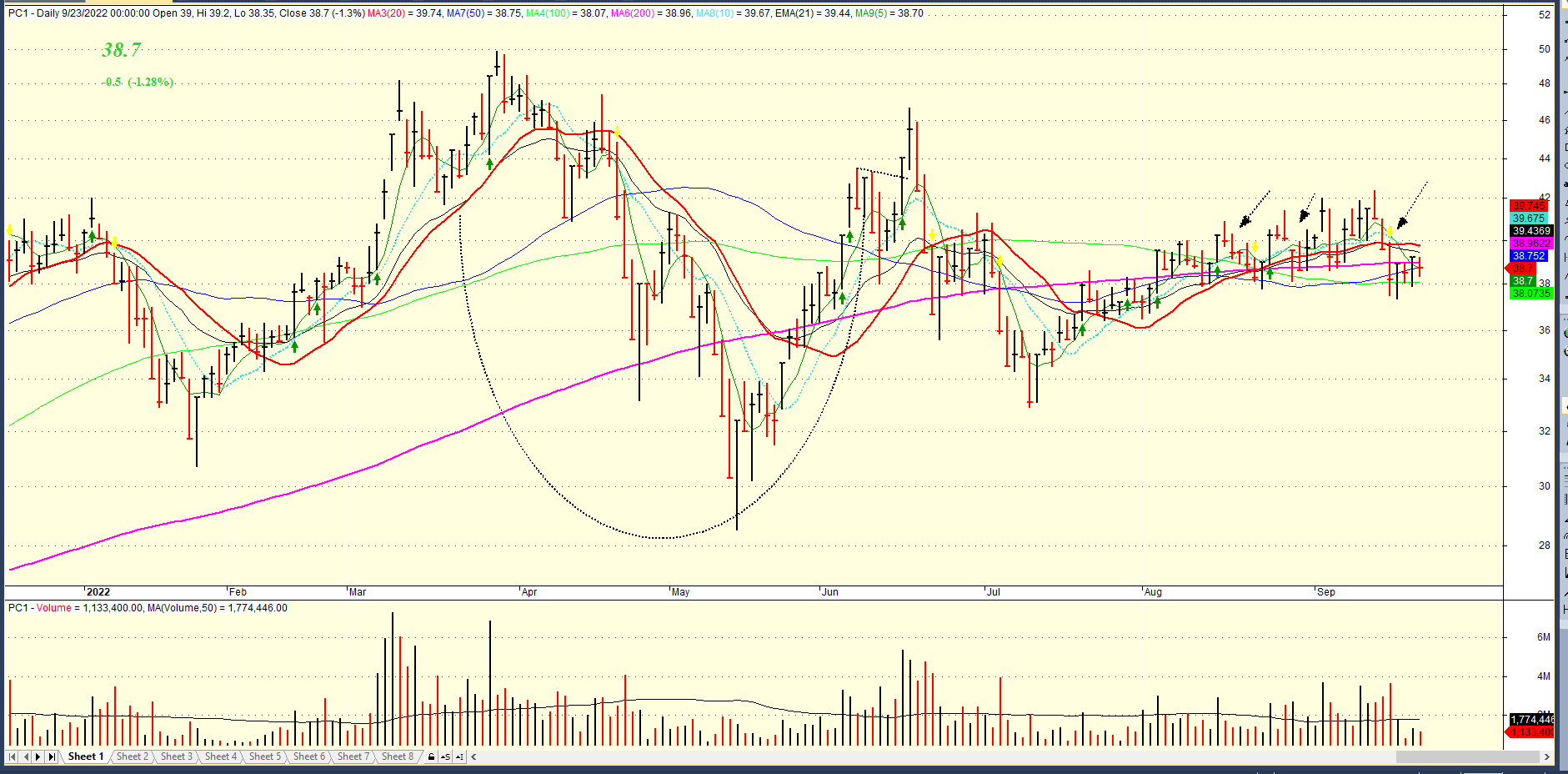The width and height of the screenshot is (1568, 774).
Task: Click the scrollbar right arrow
Action: tap(1546, 756)
